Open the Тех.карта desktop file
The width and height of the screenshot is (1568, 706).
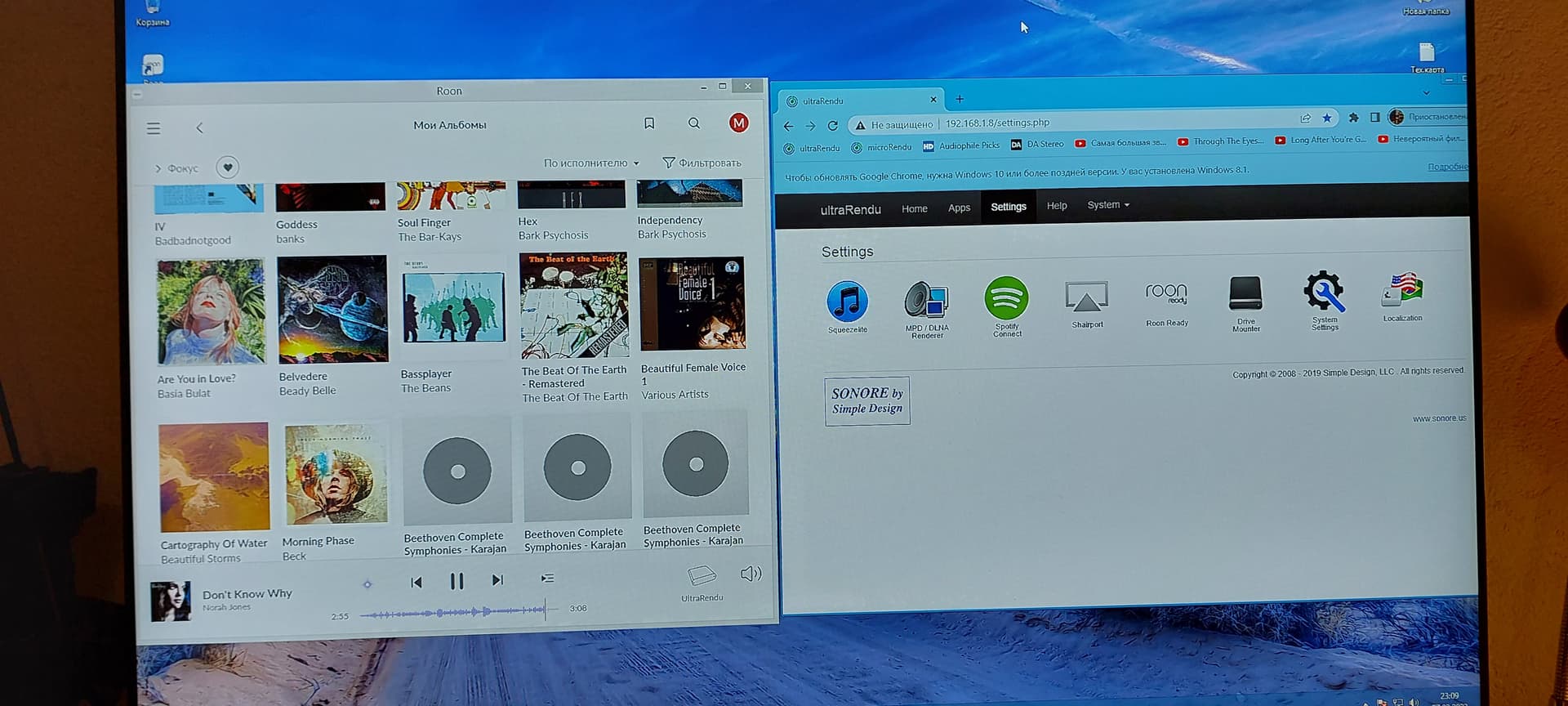coord(1427,59)
